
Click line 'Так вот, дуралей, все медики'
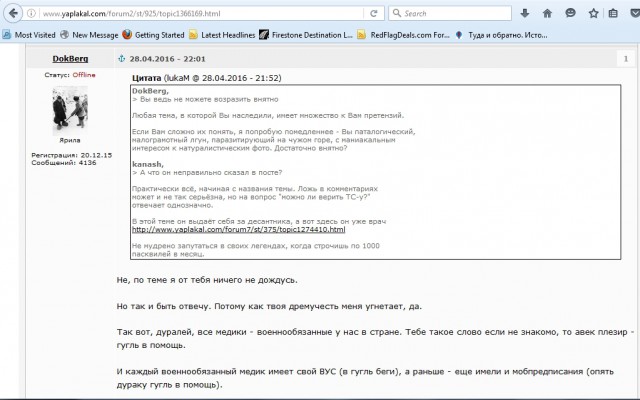[x=376, y=338]
